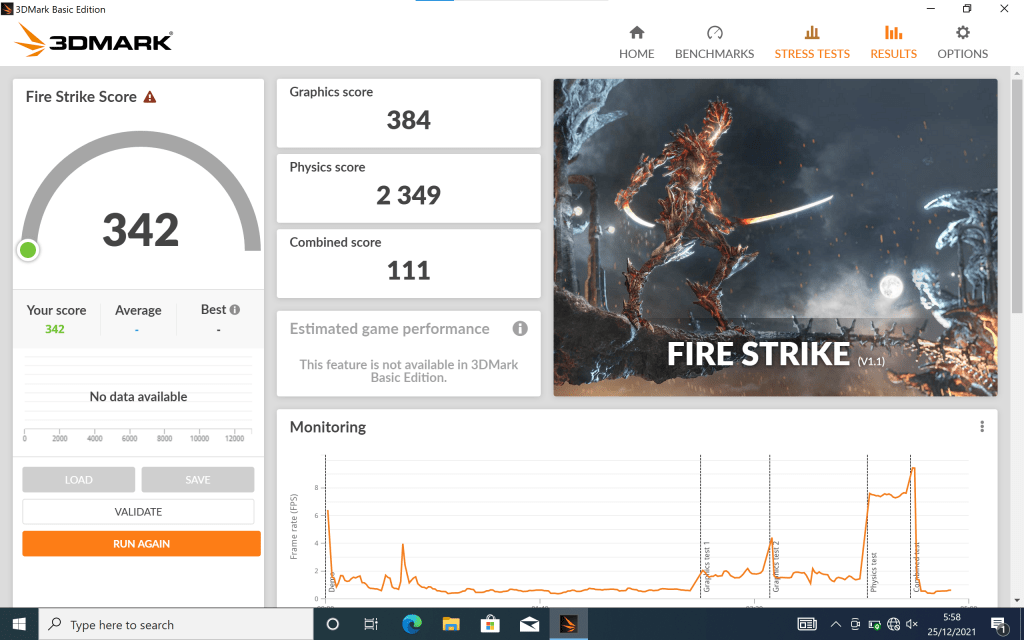Image resolution: width=1024 pixels, height=640 pixels.
Task: Restore down the 3DMark window
Action: (x=967, y=8)
